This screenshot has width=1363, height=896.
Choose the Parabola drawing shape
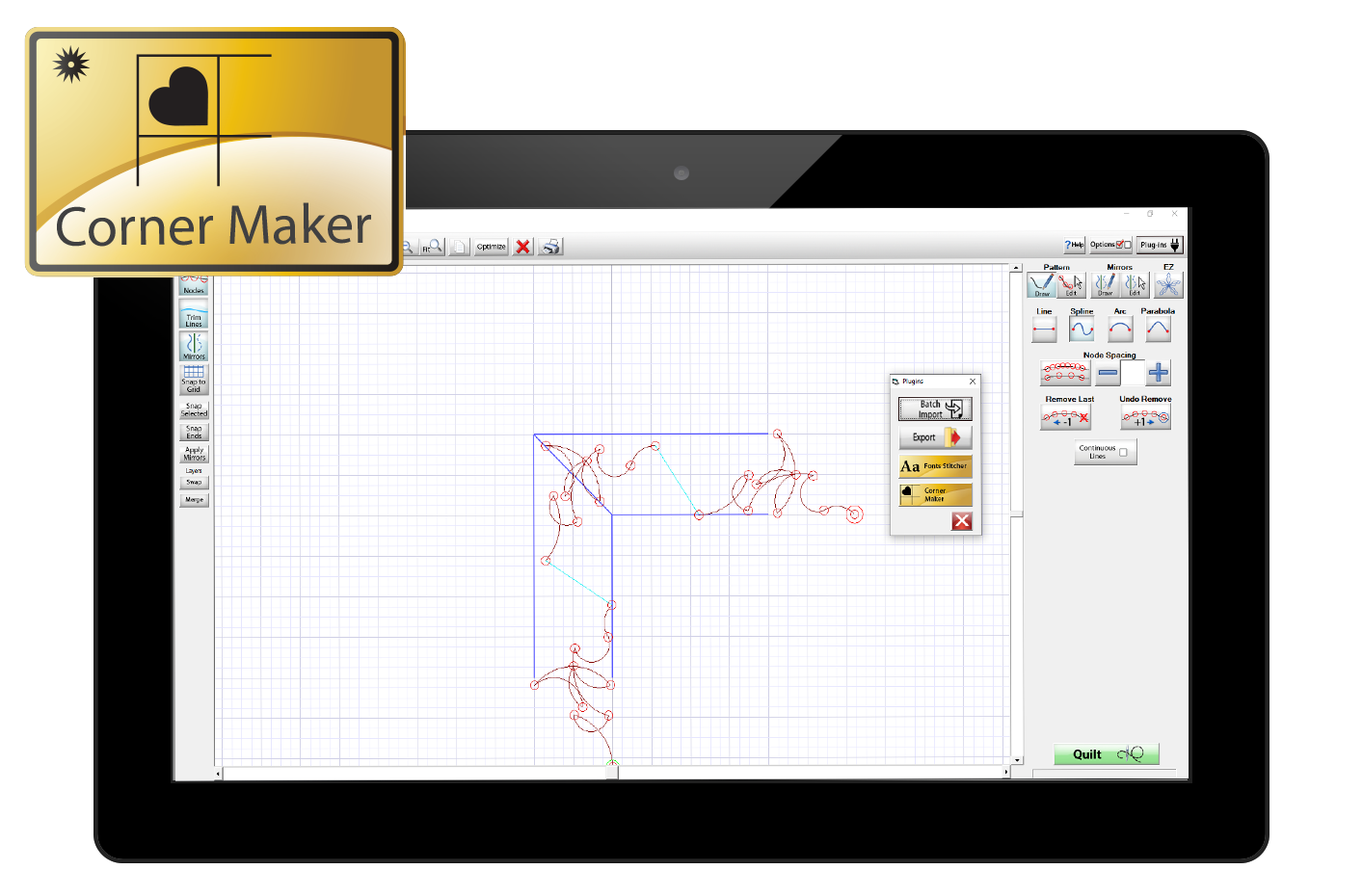click(1158, 329)
